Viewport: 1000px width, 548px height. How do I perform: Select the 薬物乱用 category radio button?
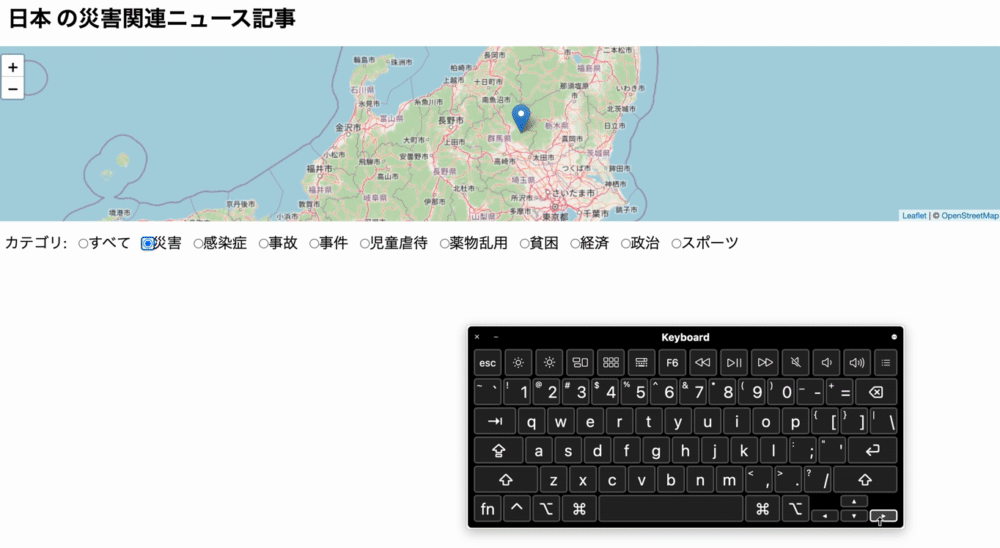pyautogui.click(x=444, y=244)
